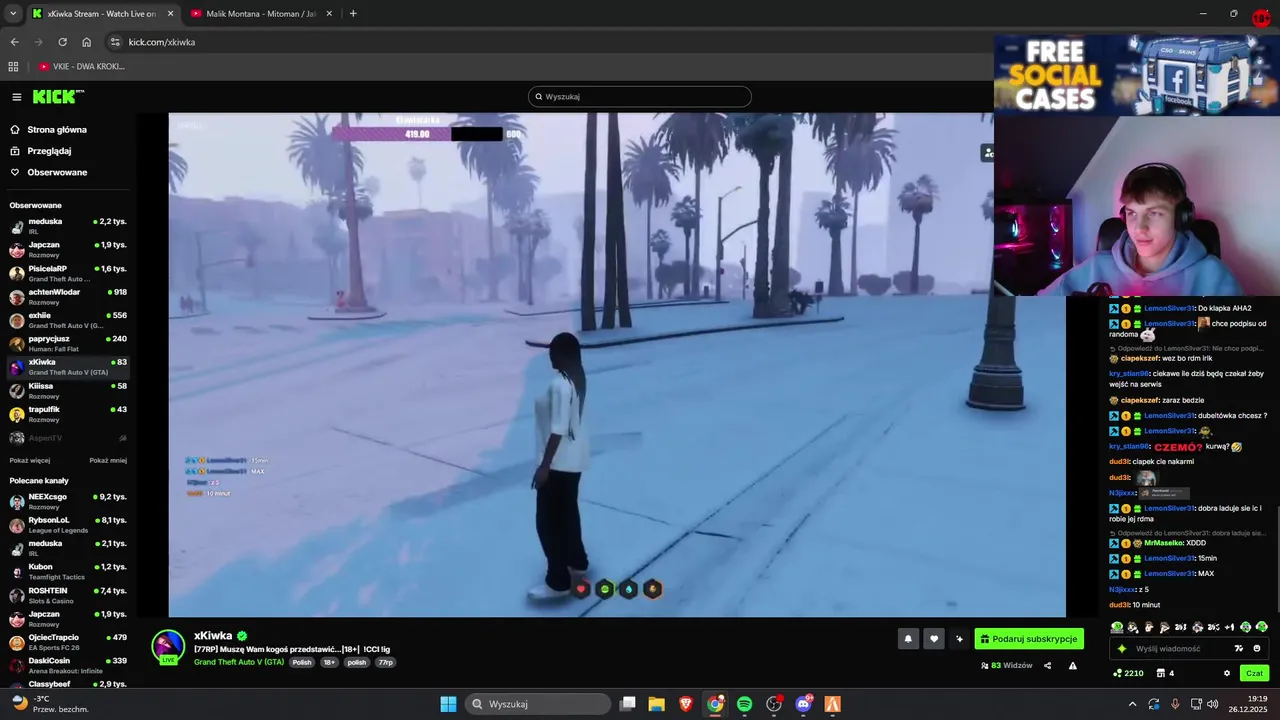
Task: Click xKiwka streamer avatar with LIVE badge
Action: (x=168, y=647)
